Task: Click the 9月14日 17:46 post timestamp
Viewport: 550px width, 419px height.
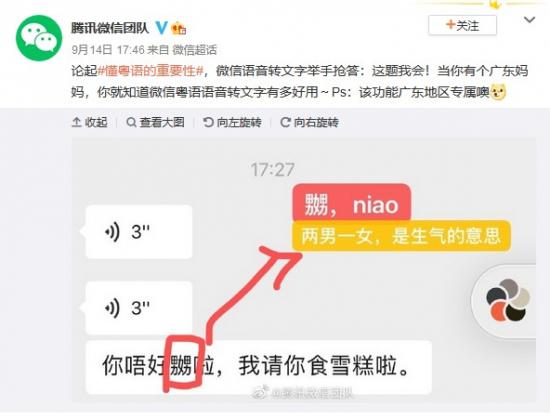Action: tap(107, 50)
